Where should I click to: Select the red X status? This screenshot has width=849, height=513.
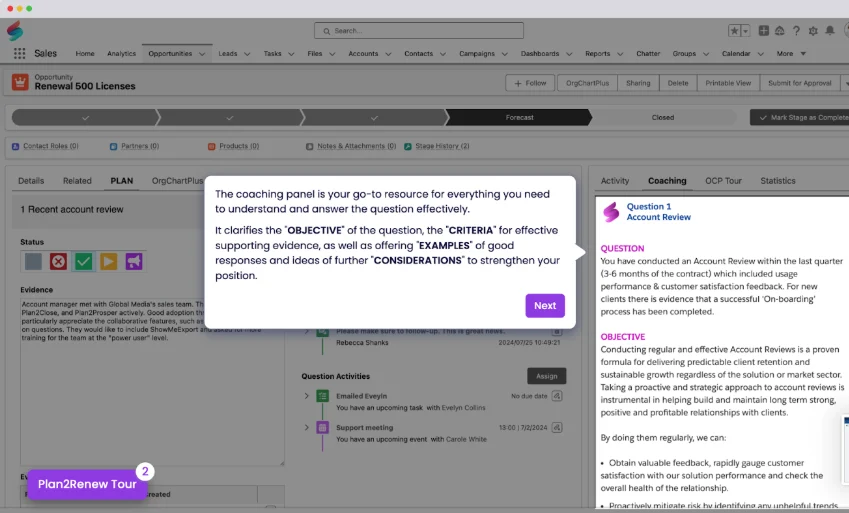[x=59, y=261]
